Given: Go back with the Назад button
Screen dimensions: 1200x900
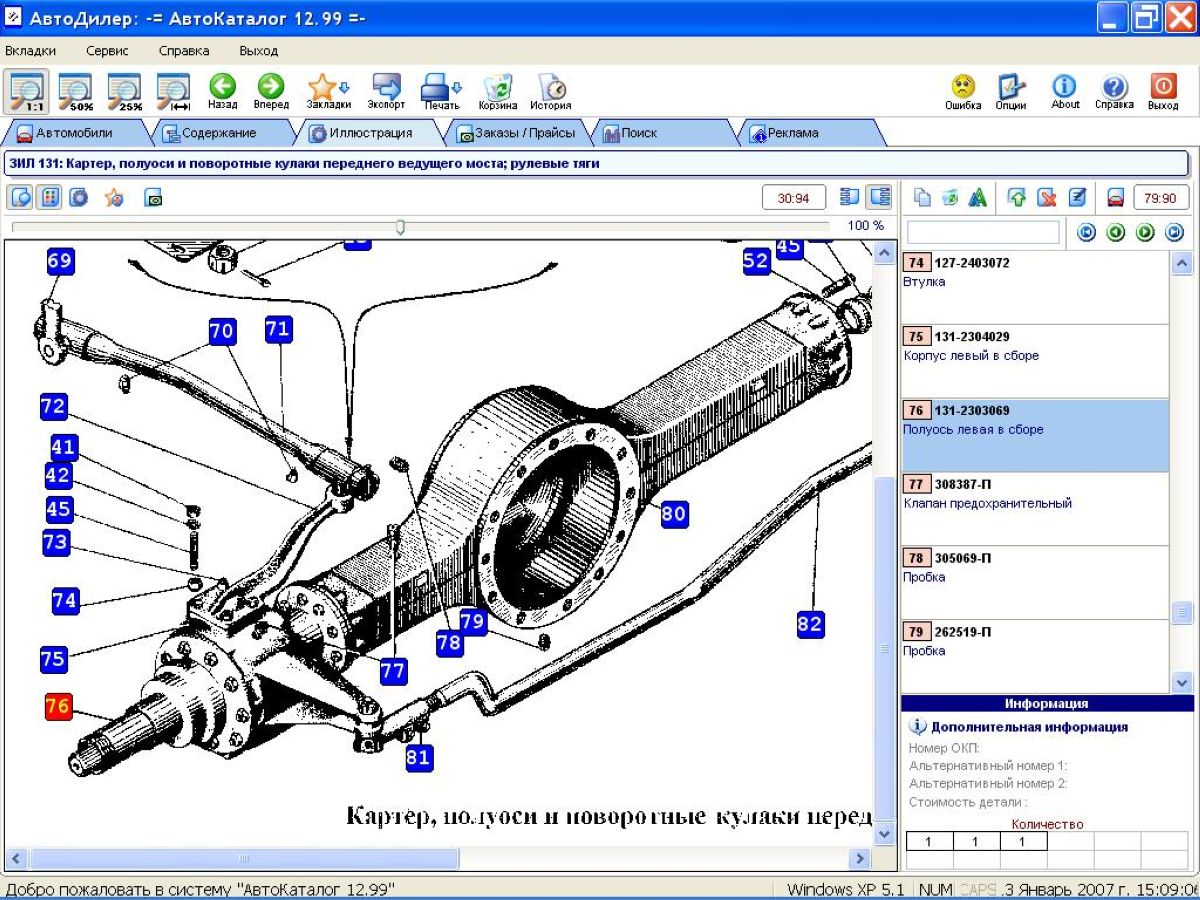Looking at the screenshot, I should pyautogui.click(x=222, y=92).
